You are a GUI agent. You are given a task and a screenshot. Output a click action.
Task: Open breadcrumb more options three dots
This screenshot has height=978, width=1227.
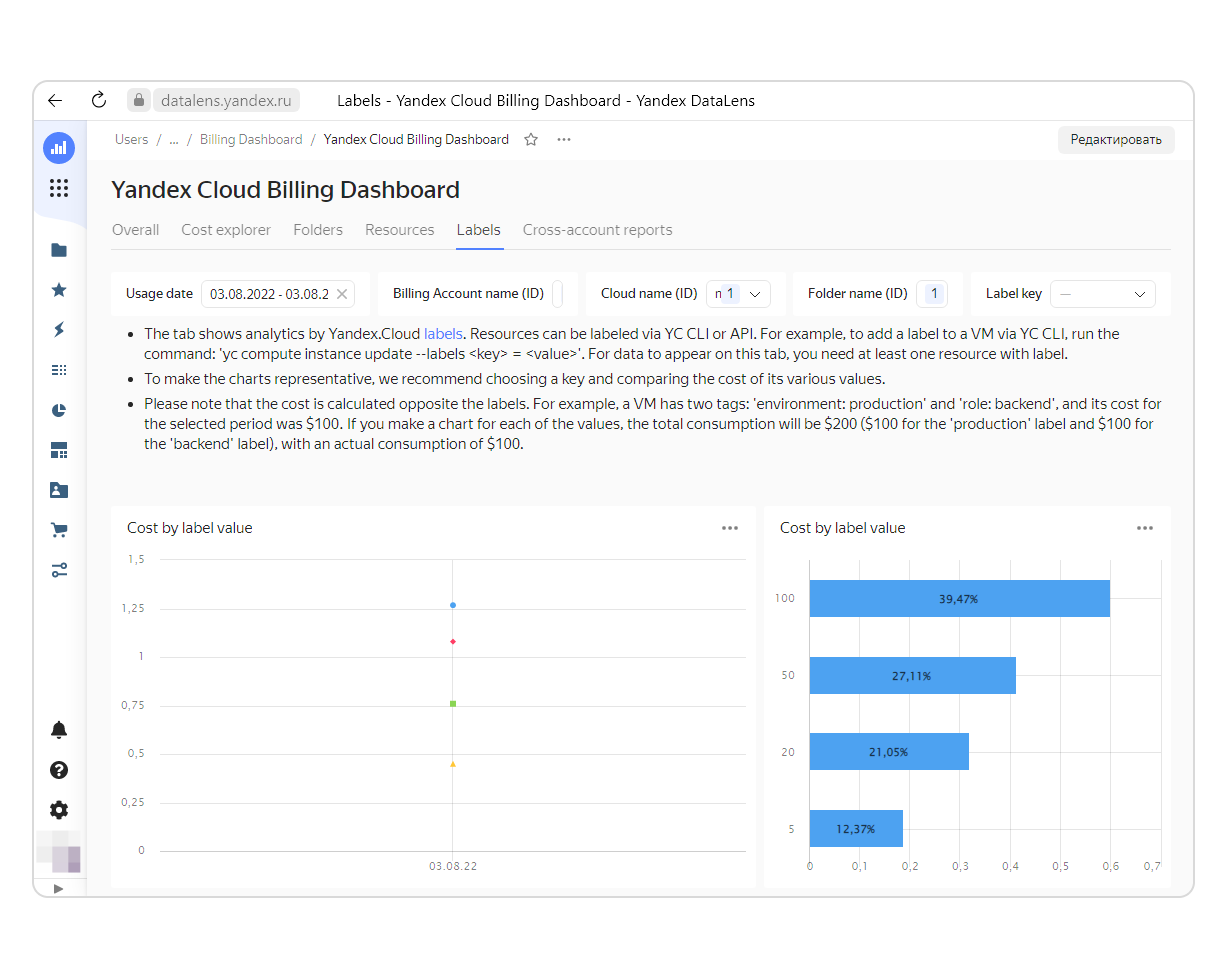pyautogui.click(x=564, y=140)
